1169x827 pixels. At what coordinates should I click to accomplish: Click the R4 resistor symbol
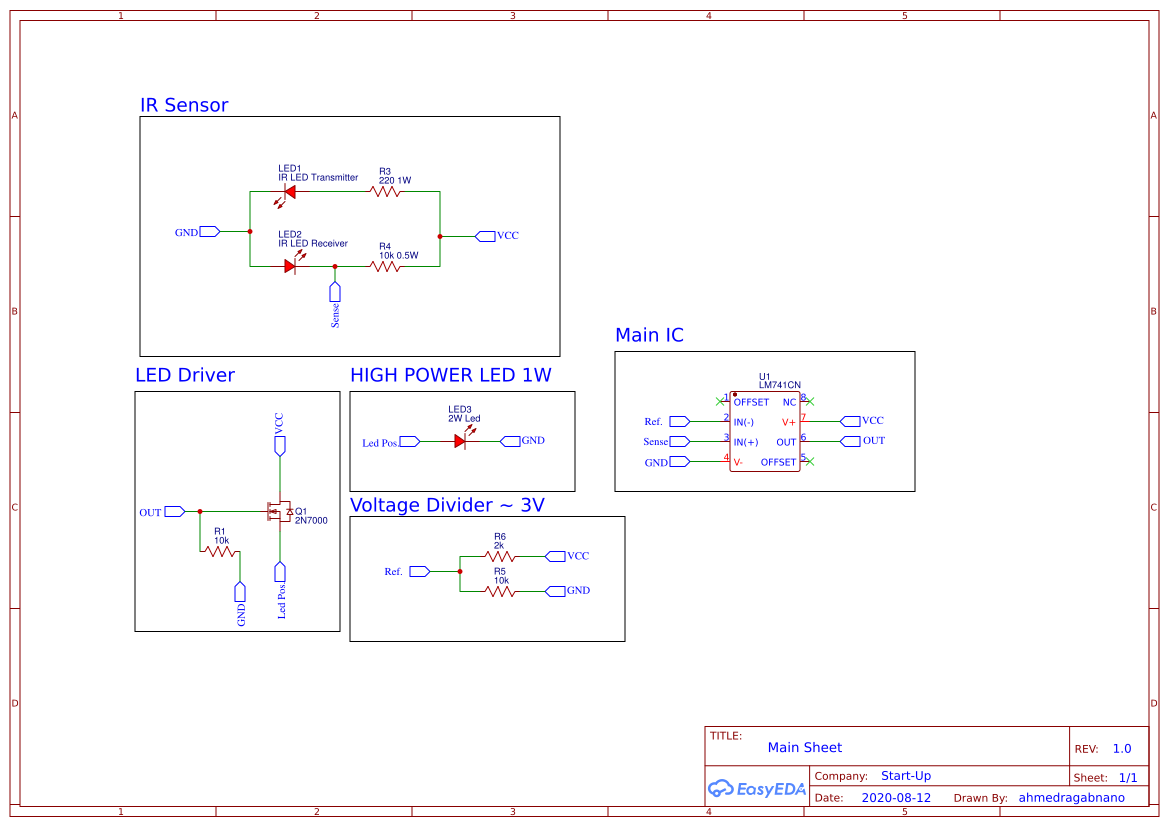(x=385, y=266)
